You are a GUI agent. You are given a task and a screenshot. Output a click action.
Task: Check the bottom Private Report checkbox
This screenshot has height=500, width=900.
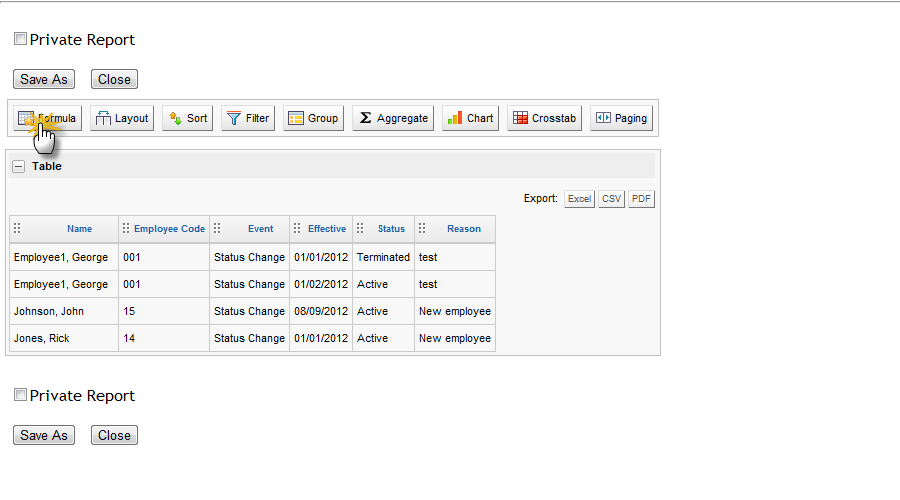pyautogui.click(x=20, y=395)
